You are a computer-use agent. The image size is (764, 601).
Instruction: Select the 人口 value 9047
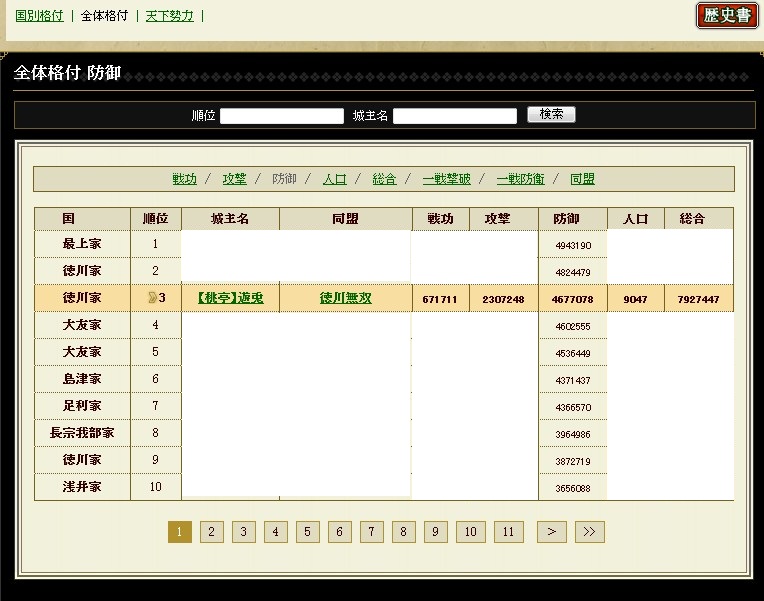tap(635, 299)
